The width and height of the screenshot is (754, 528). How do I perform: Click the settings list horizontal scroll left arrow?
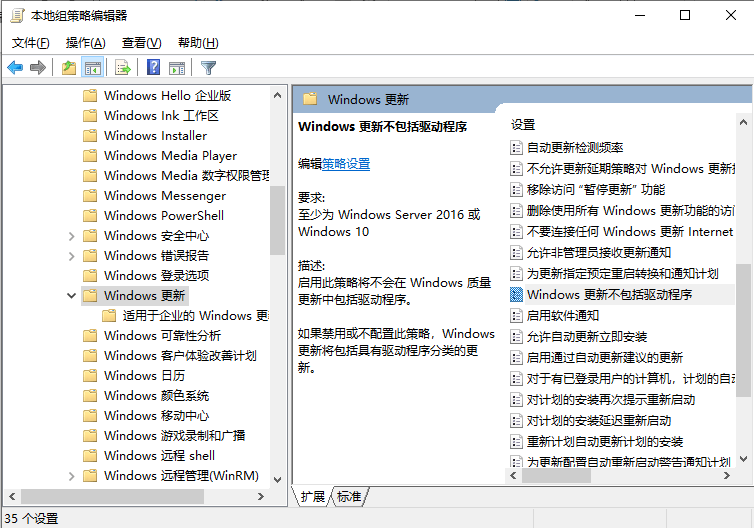pos(513,476)
